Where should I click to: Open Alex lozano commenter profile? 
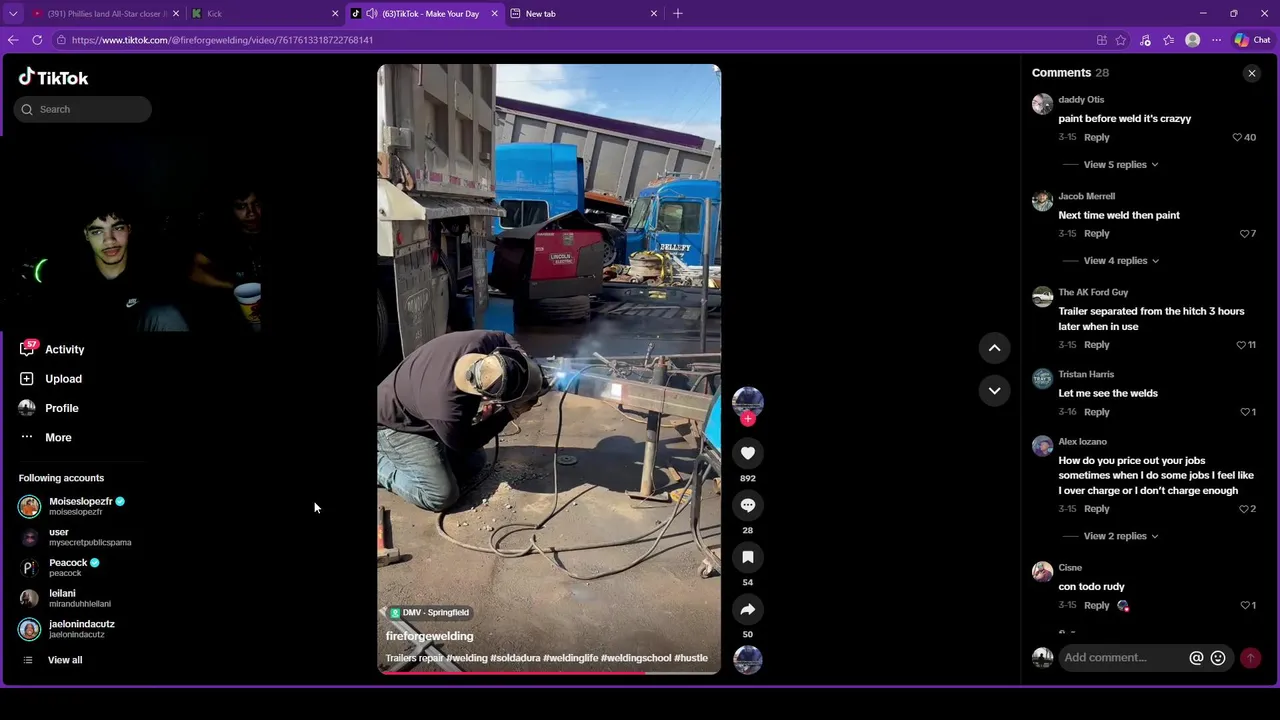(x=1082, y=442)
